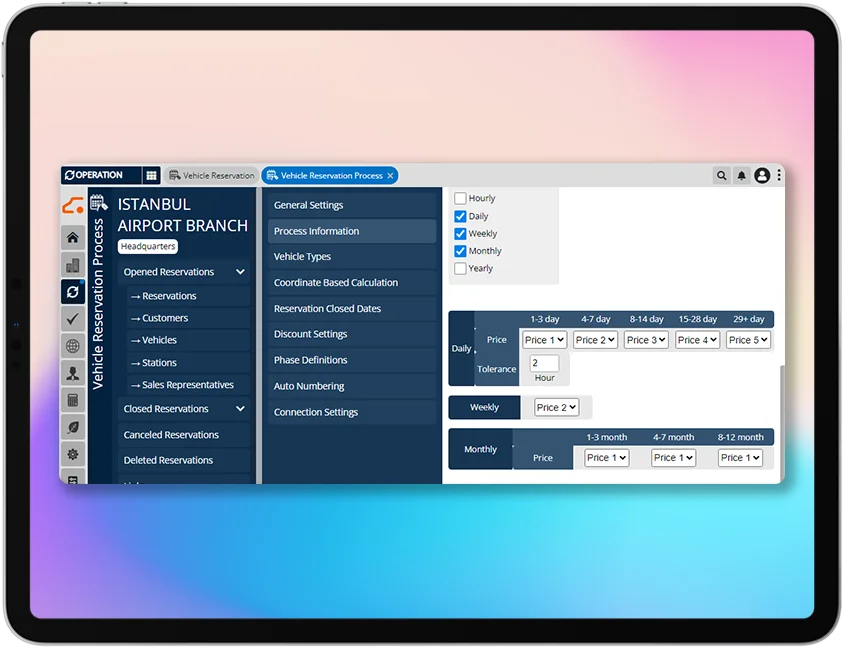Open the 1-3 day price dropdown
Viewport: 843px width, 647px height.
coord(544,340)
